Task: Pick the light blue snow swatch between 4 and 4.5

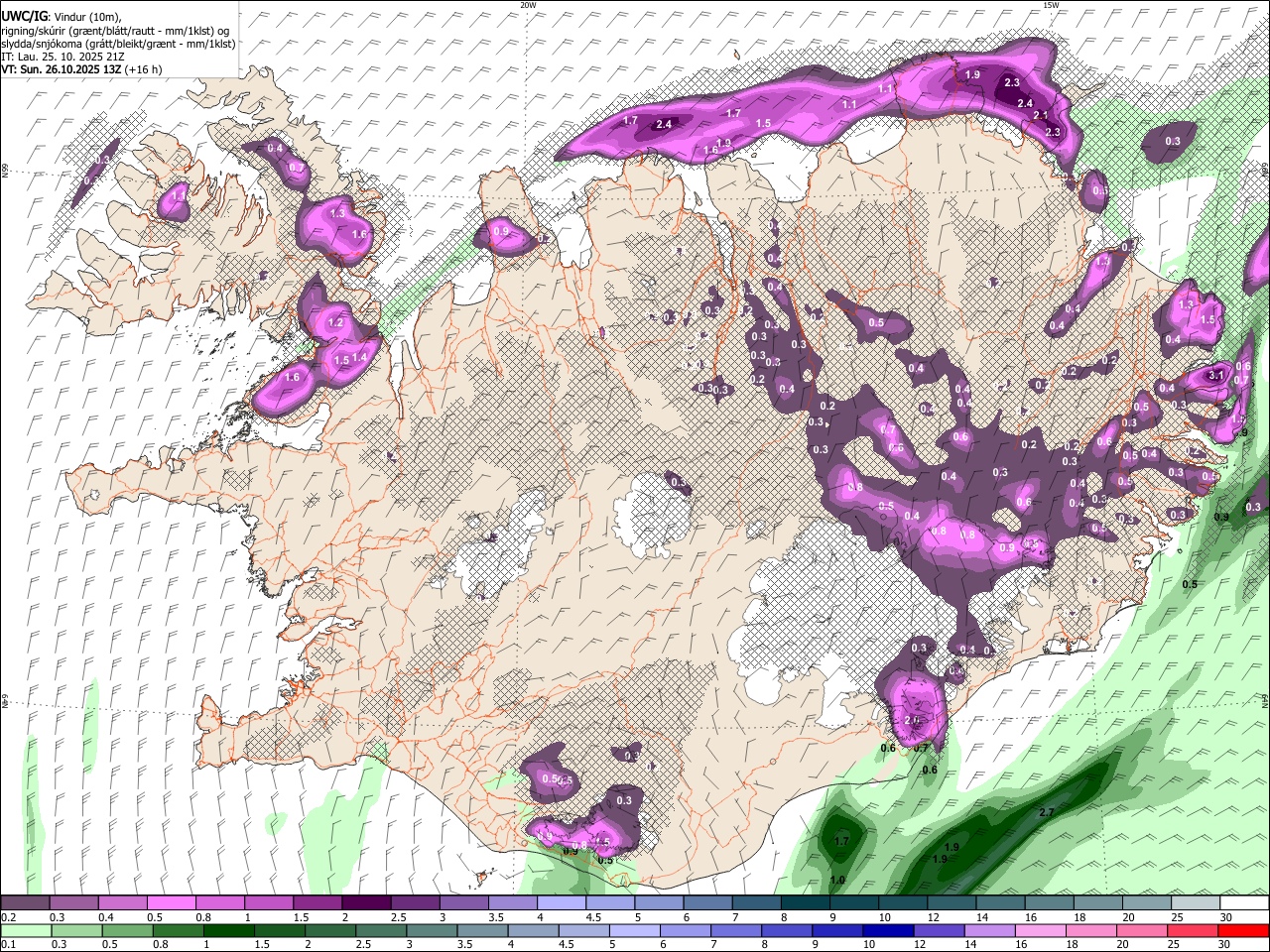Action: click(562, 903)
